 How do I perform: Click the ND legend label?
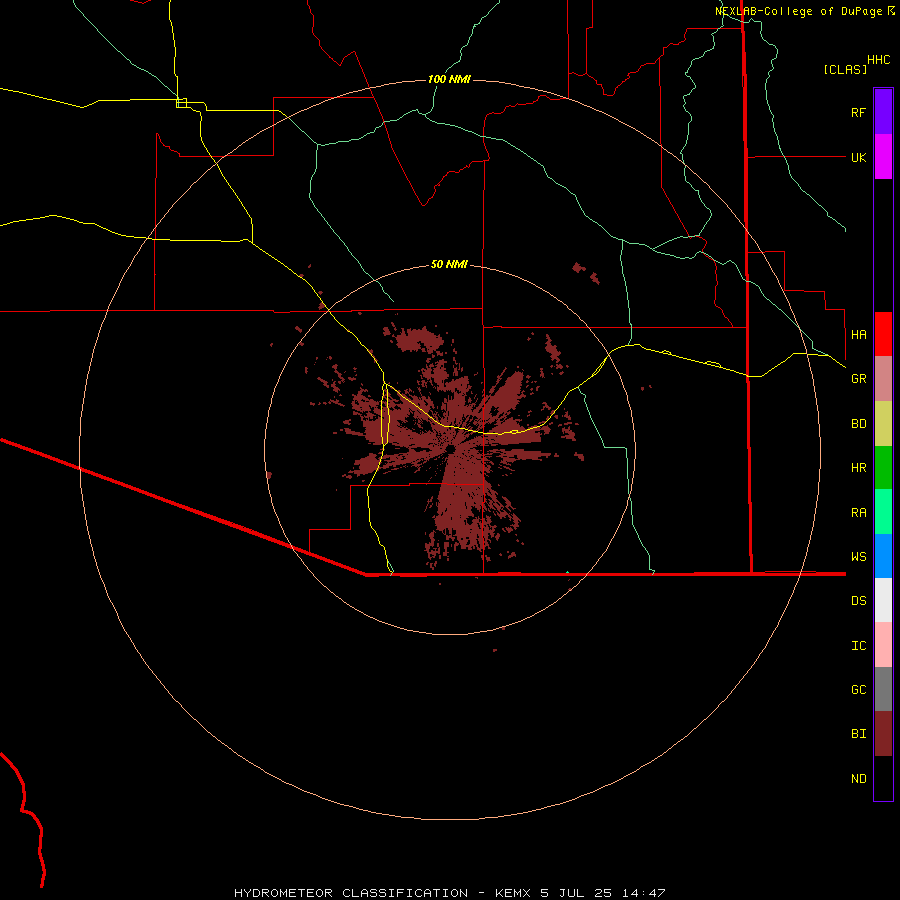point(858,778)
